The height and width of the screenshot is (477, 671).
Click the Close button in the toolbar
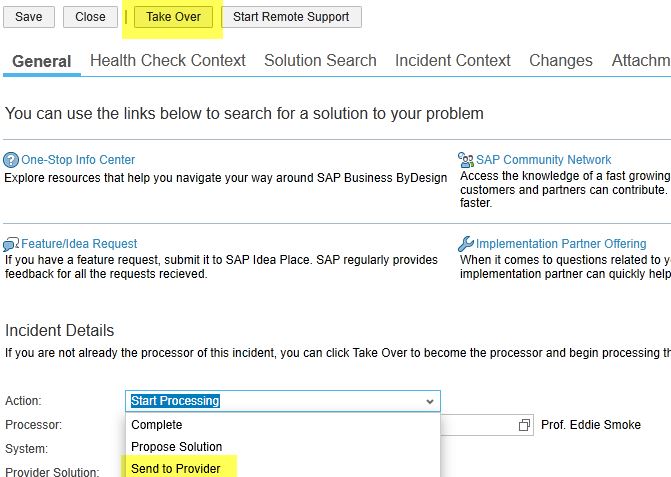[x=90, y=17]
